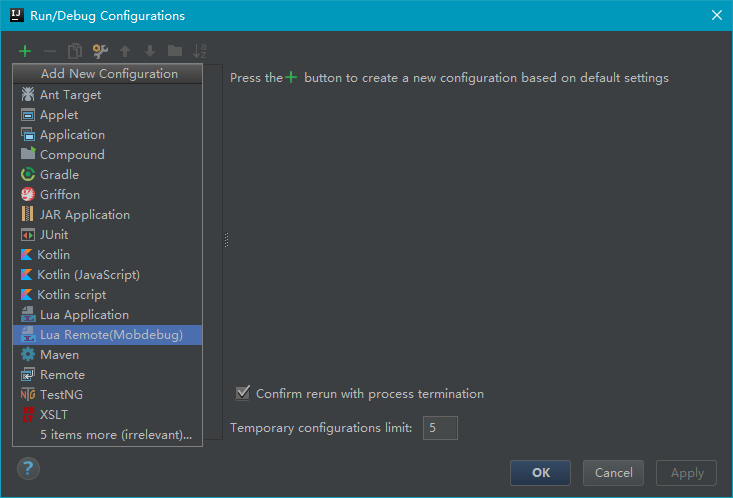733x498 pixels.
Task: Click the Compound folder icon
Action: point(28,153)
